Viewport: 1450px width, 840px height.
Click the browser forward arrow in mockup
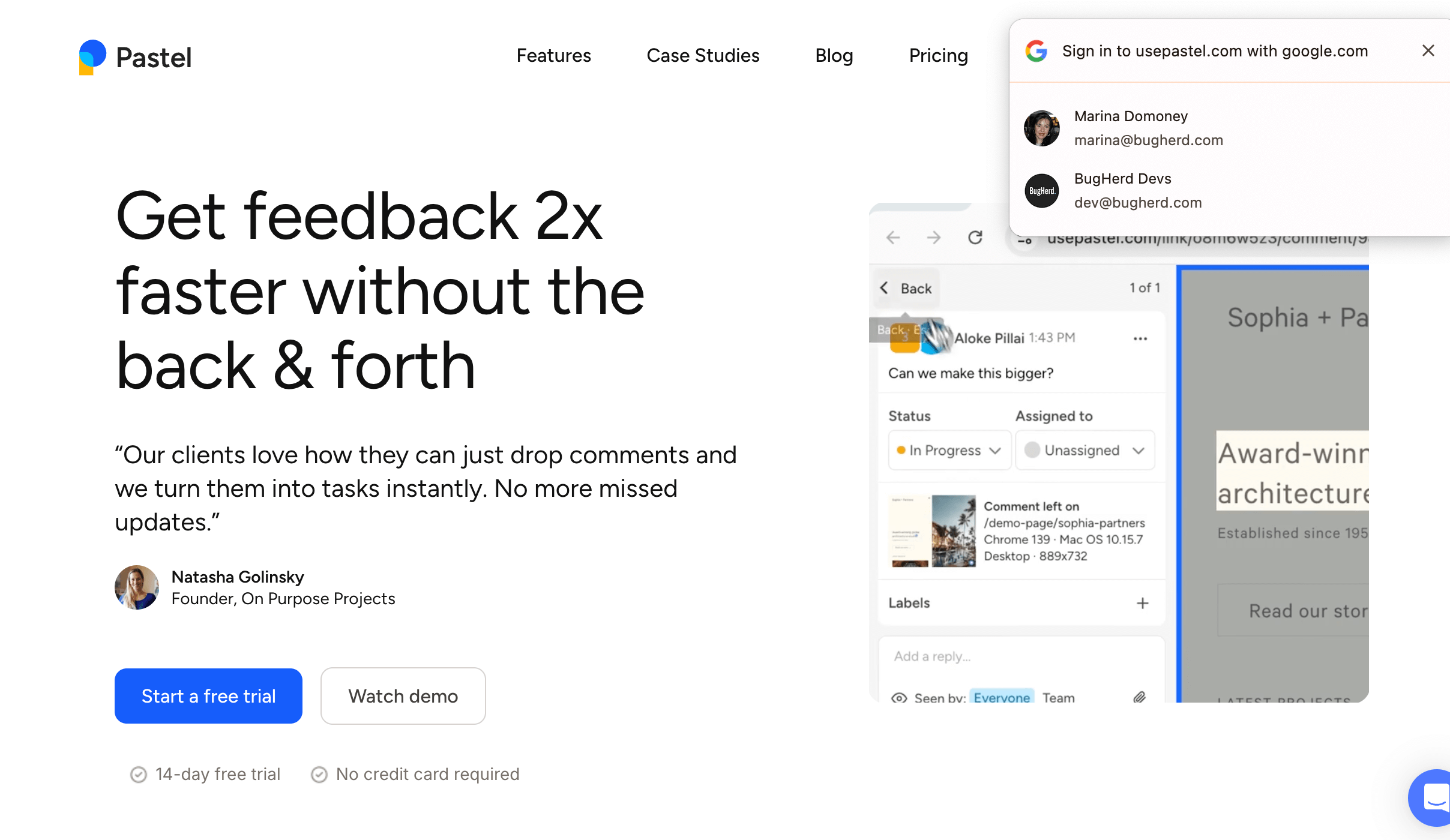point(933,238)
